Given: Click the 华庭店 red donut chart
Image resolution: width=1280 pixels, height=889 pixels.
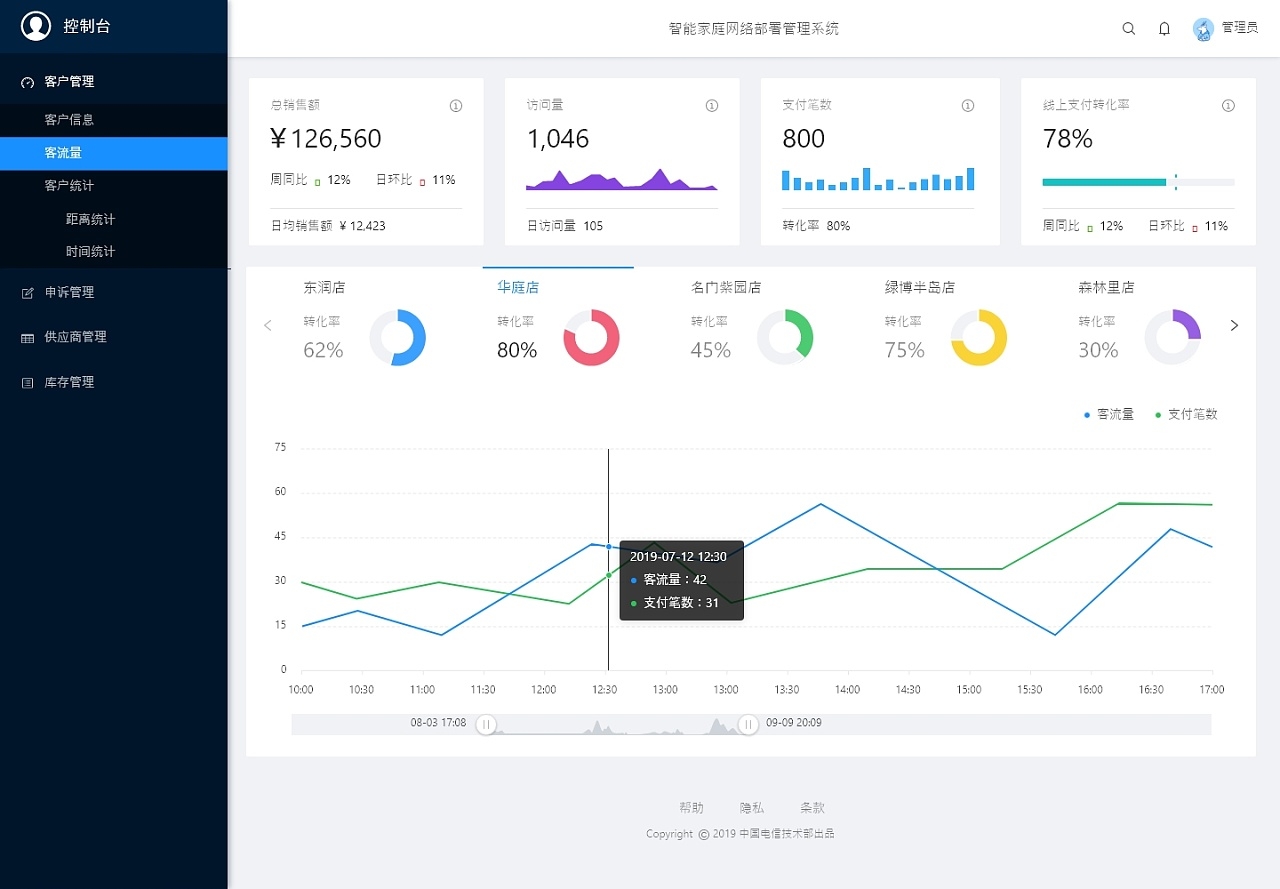Looking at the screenshot, I should tap(592, 338).
